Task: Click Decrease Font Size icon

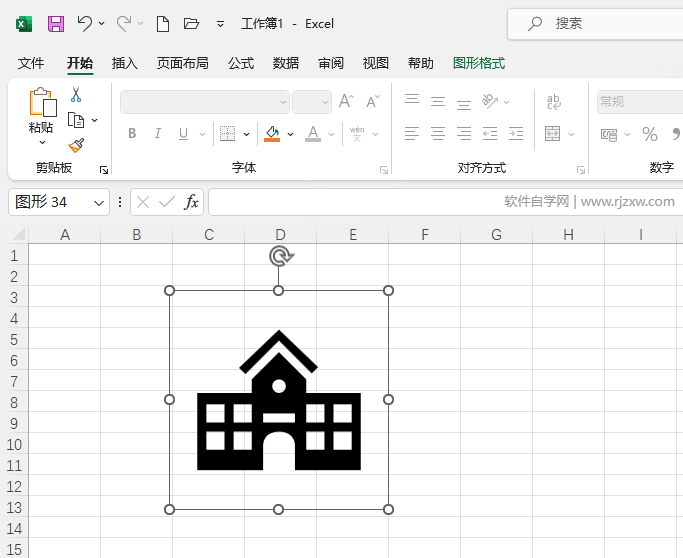Action: coord(373,101)
